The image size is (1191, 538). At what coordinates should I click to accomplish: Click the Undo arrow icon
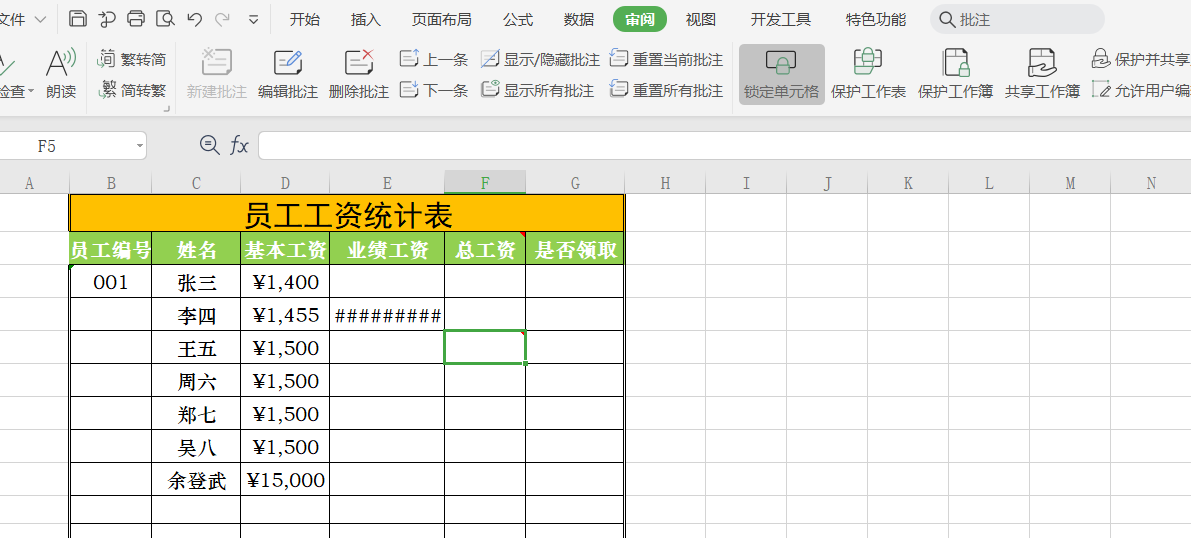pyautogui.click(x=194, y=19)
